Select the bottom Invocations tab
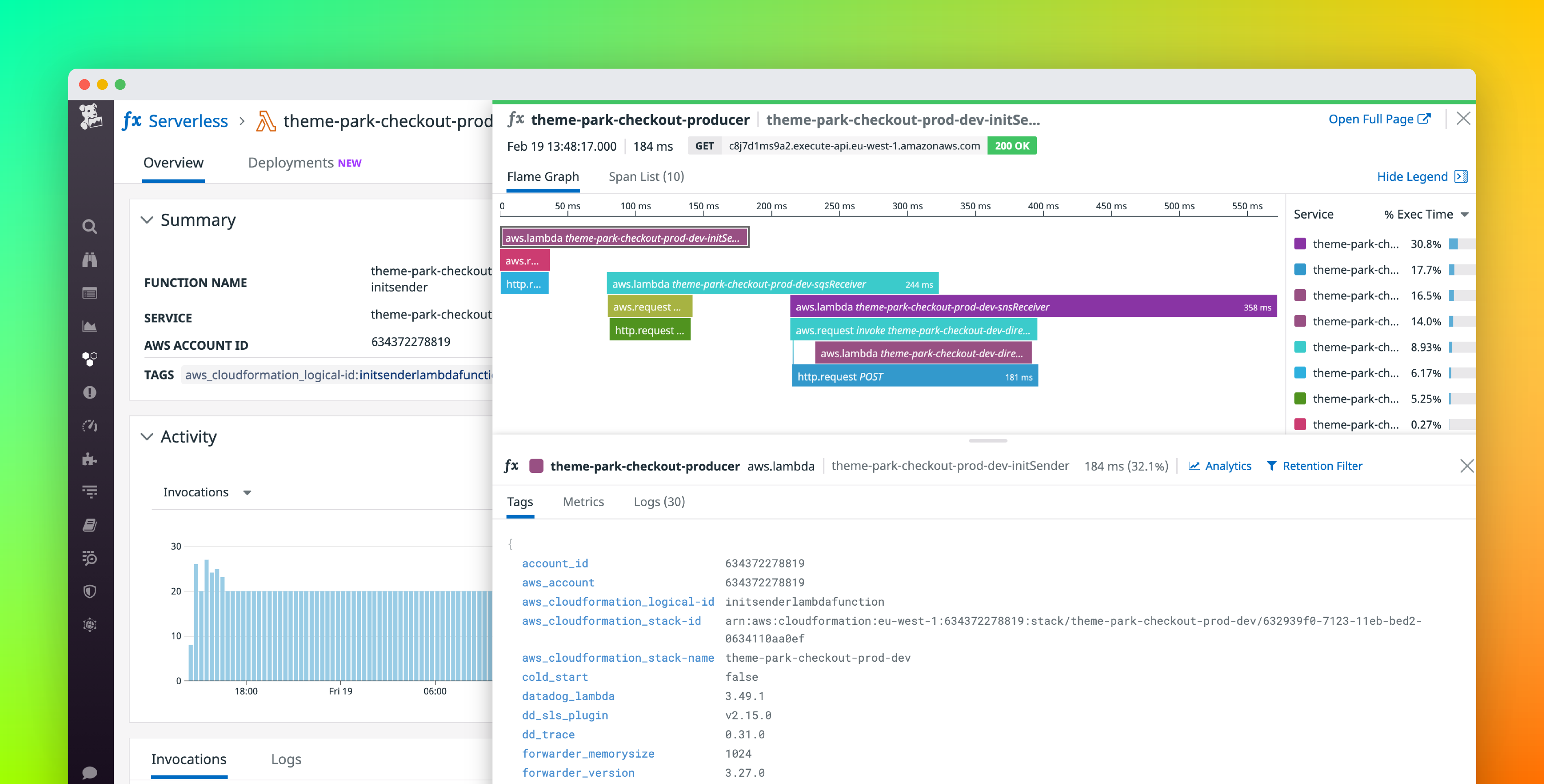The width and height of the screenshot is (1544, 784). coord(189,760)
